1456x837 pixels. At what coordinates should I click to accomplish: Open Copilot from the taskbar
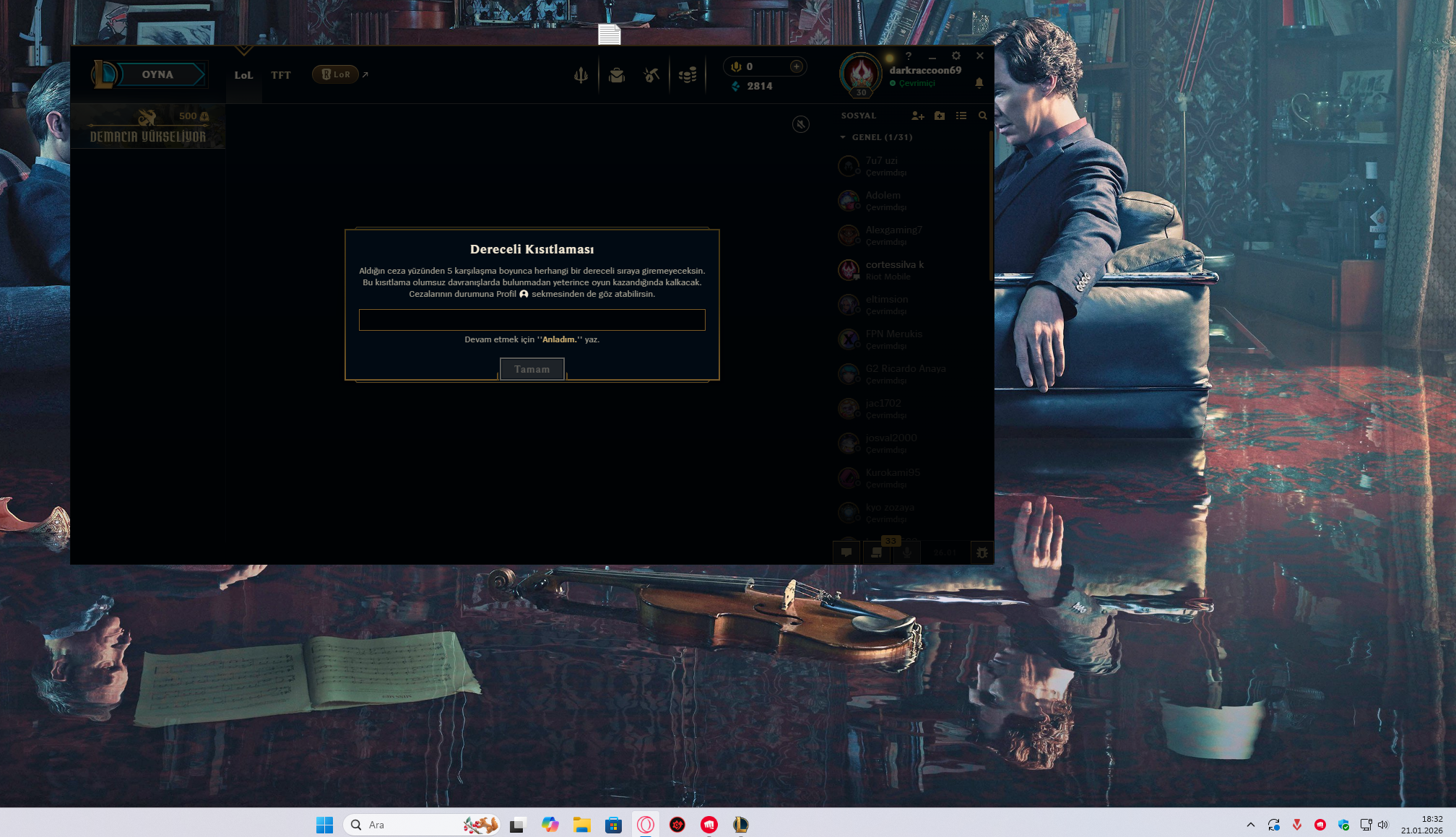click(550, 825)
